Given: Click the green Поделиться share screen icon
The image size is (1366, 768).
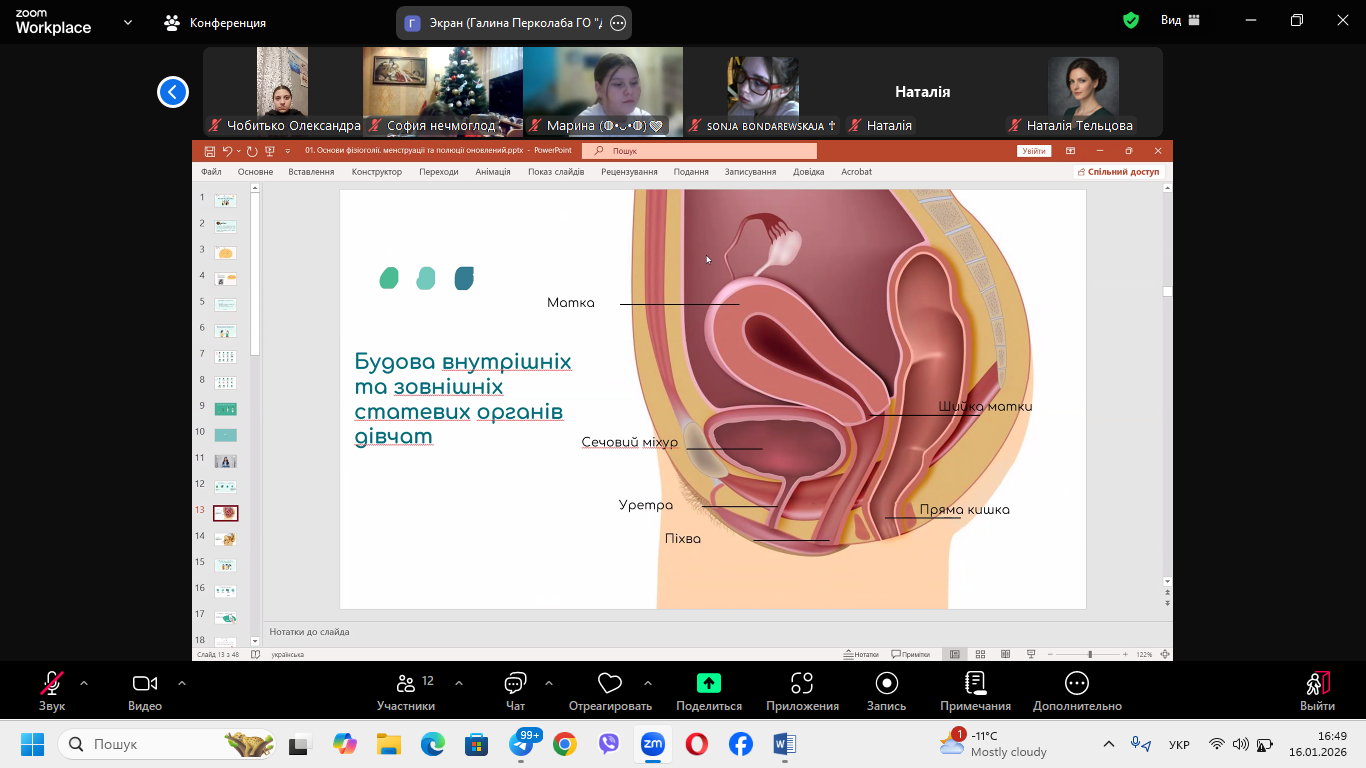Looking at the screenshot, I should [708, 683].
